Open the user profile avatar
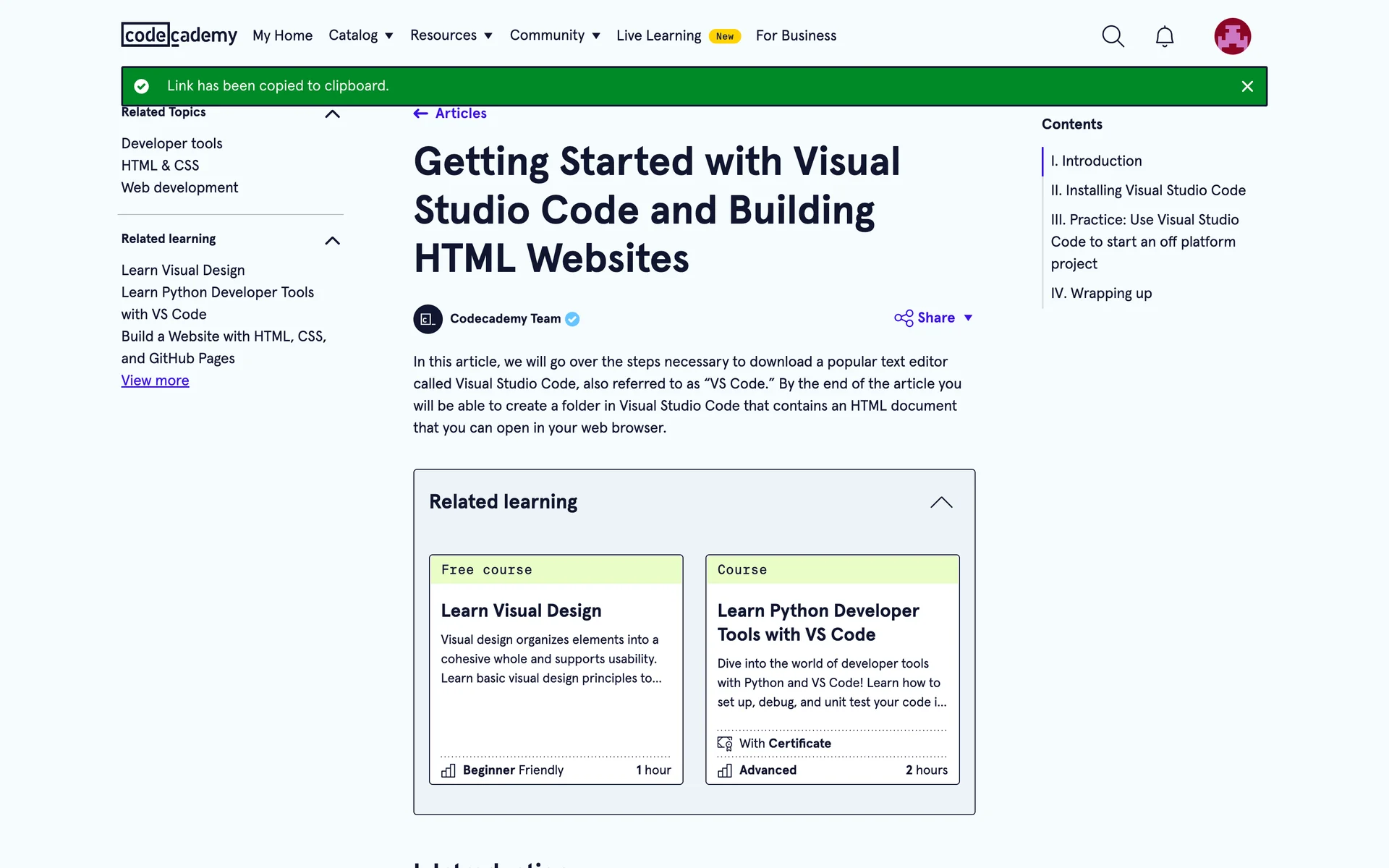 click(1232, 36)
